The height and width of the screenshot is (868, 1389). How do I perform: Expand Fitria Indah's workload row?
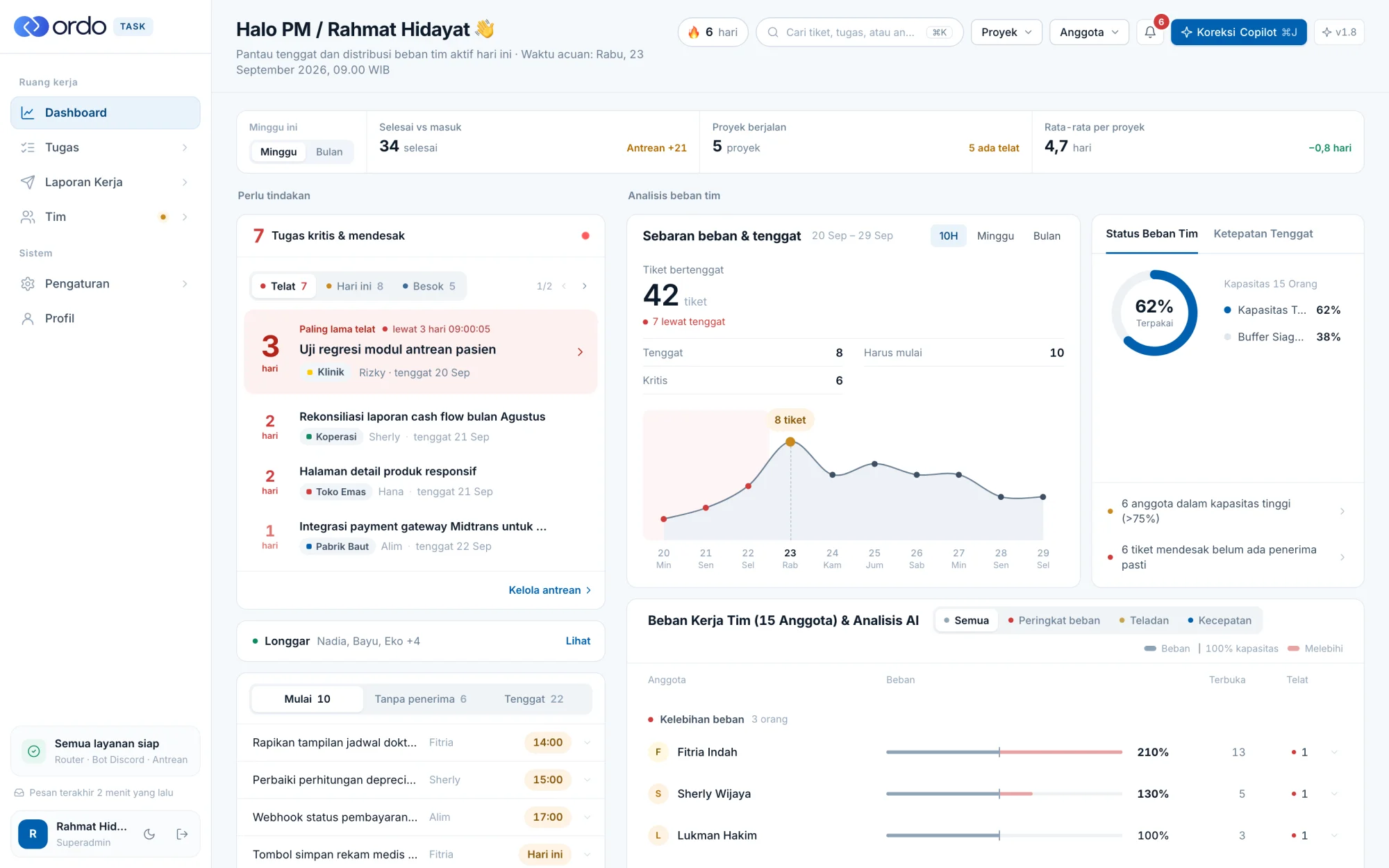1334,752
